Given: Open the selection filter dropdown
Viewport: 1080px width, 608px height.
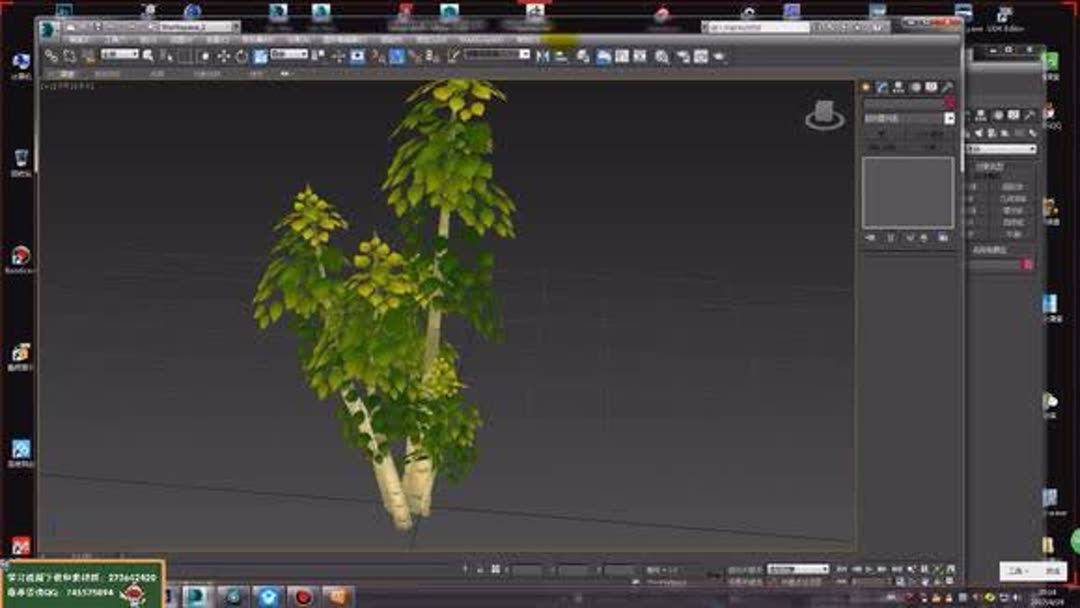Looking at the screenshot, I should click(x=119, y=57).
